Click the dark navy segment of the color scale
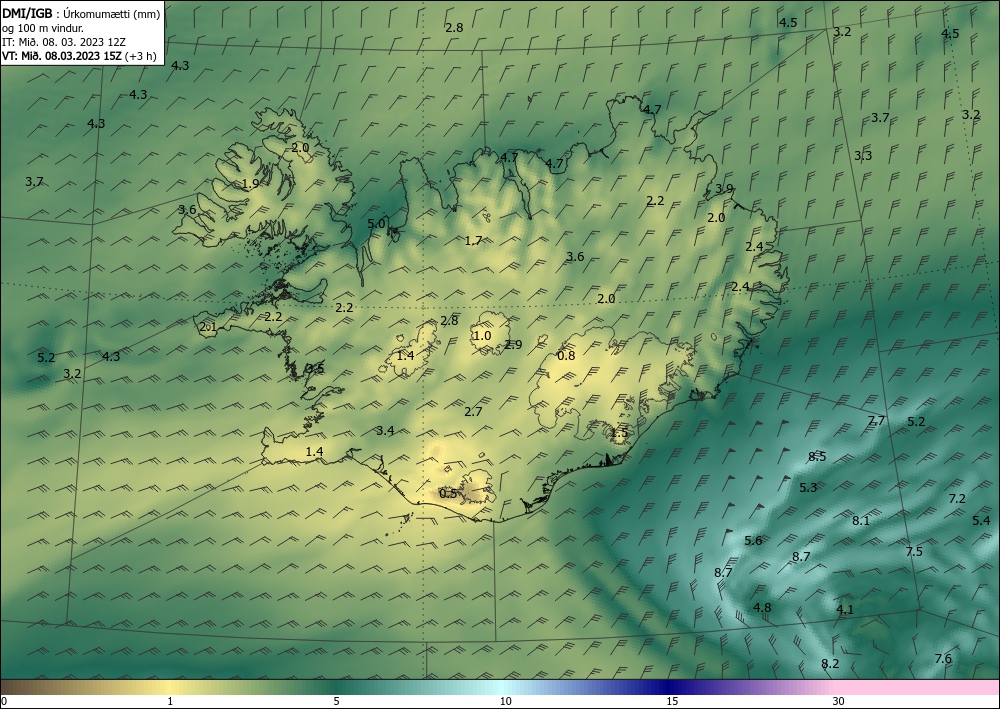 click(x=670, y=687)
